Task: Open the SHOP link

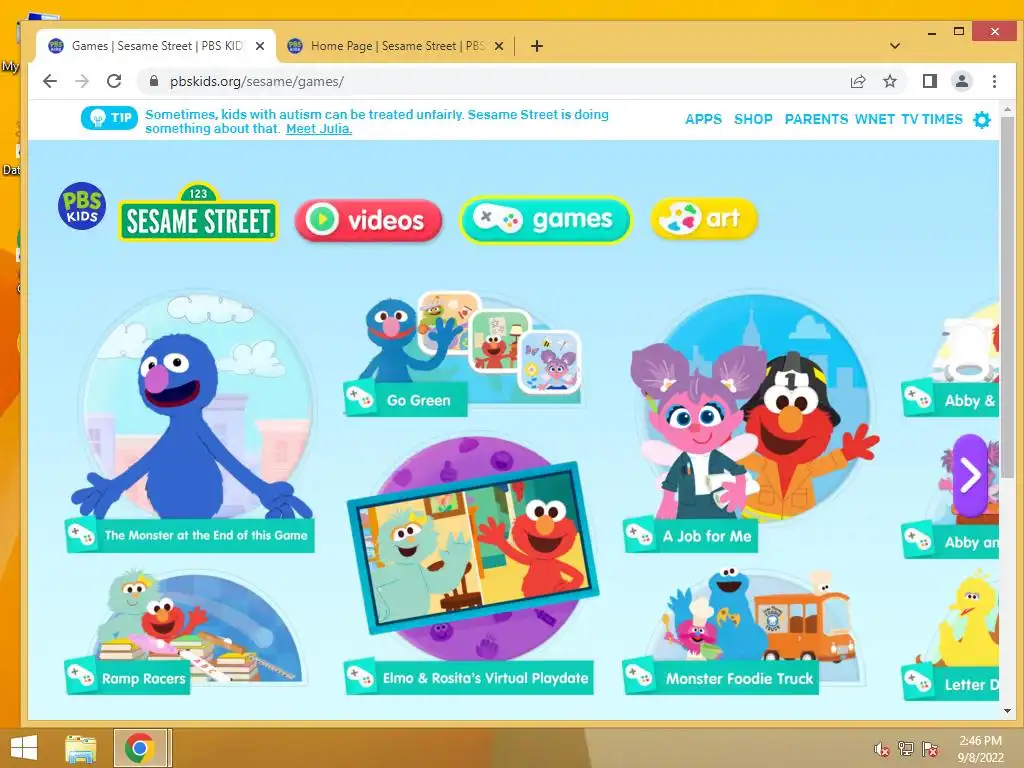Action: click(753, 120)
